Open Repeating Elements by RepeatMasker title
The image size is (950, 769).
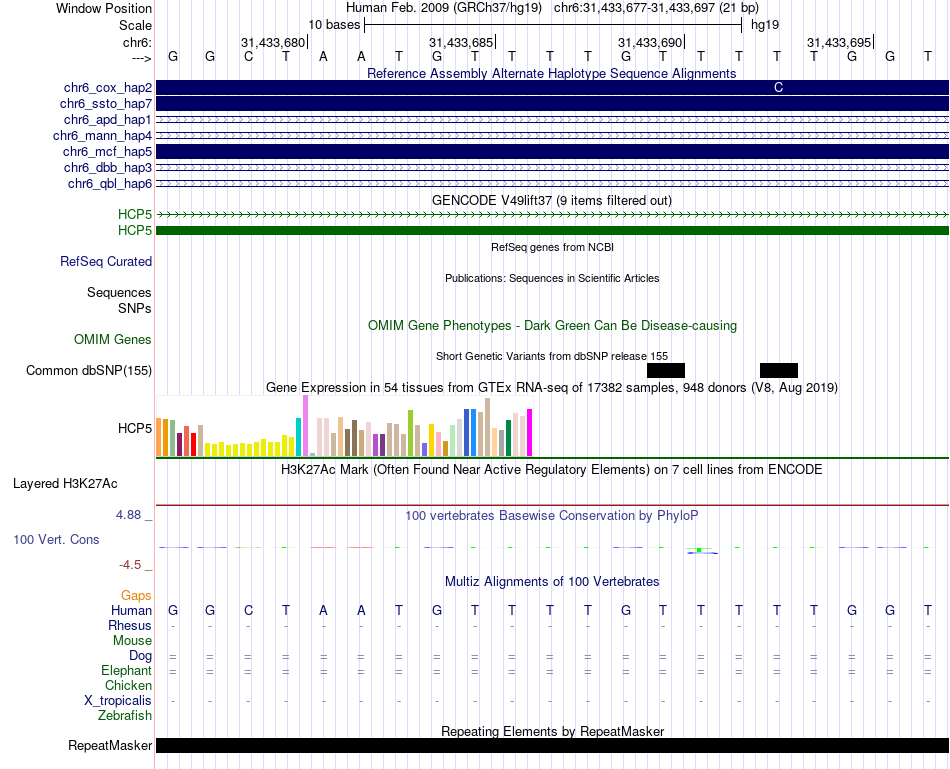[x=552, y=731]
